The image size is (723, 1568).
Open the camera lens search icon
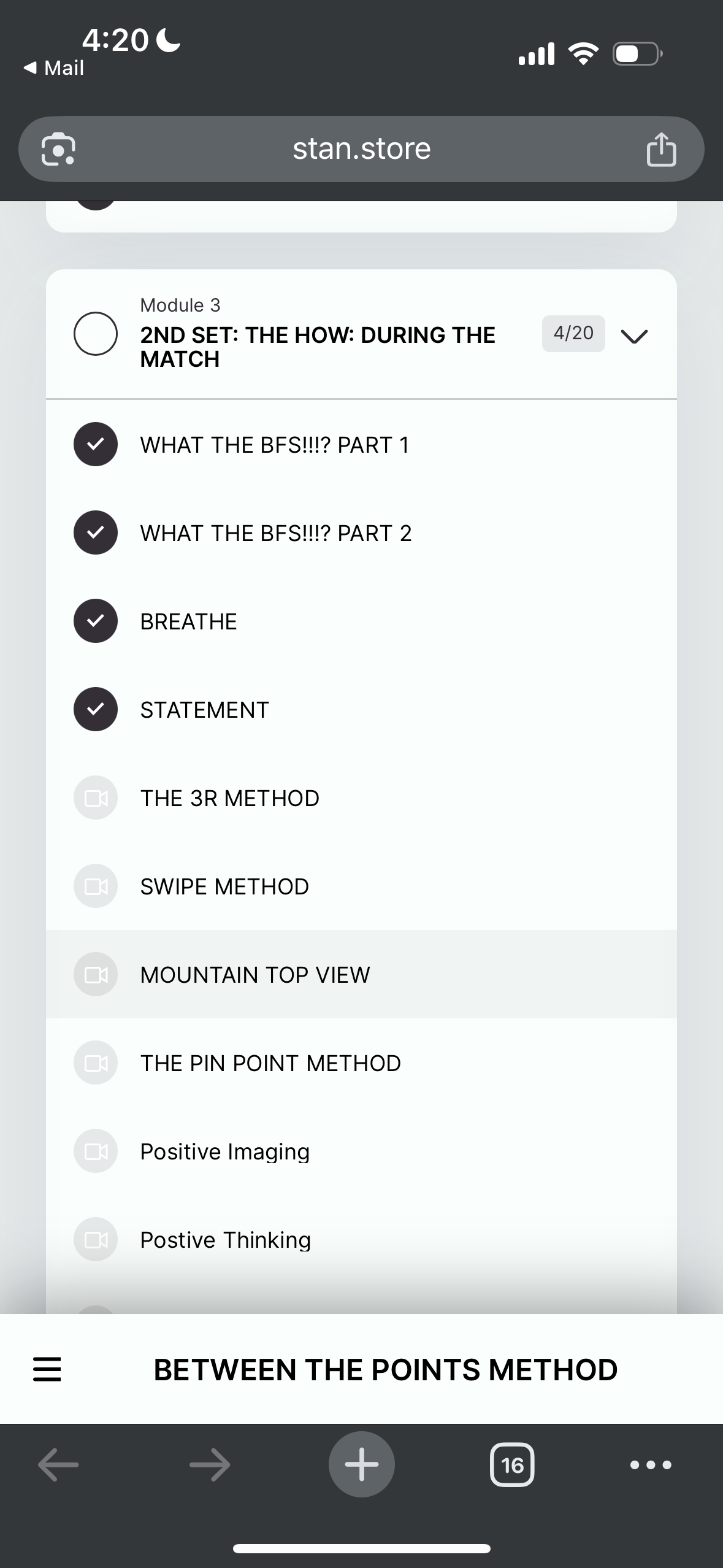[x=59, y=150]
